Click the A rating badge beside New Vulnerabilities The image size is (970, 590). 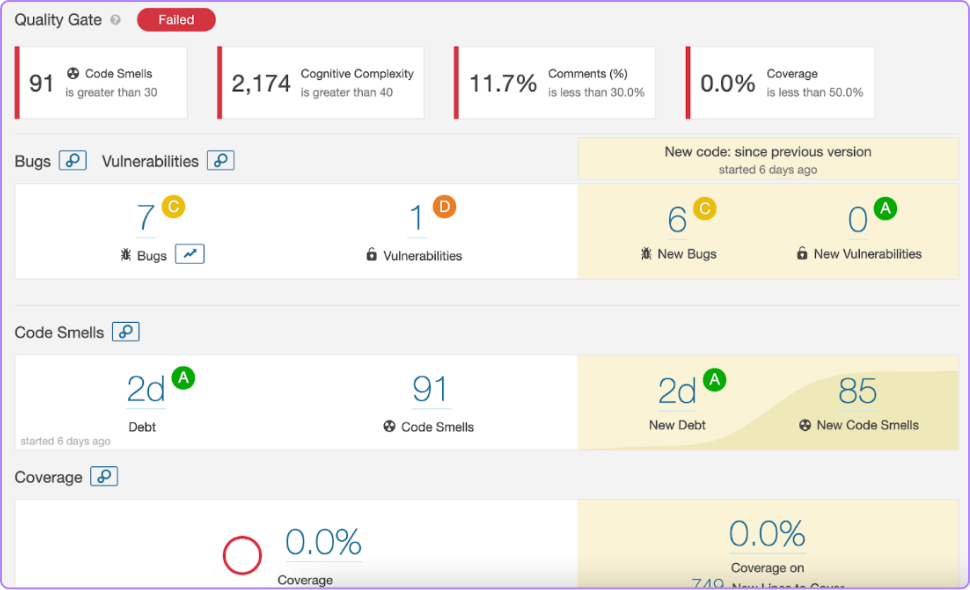point(885,208)
